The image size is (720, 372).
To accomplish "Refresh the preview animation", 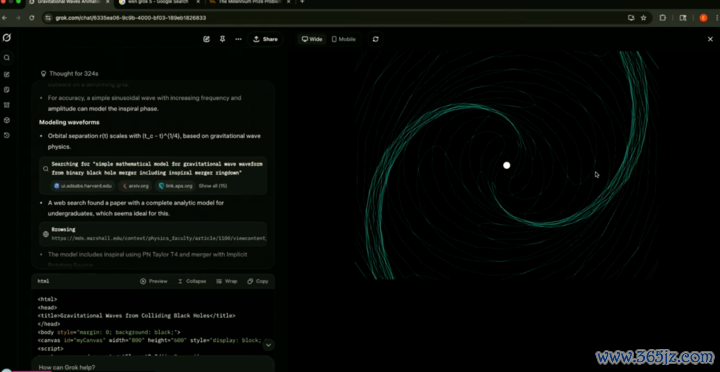I will pyautogui.click(x=376, y=39).
